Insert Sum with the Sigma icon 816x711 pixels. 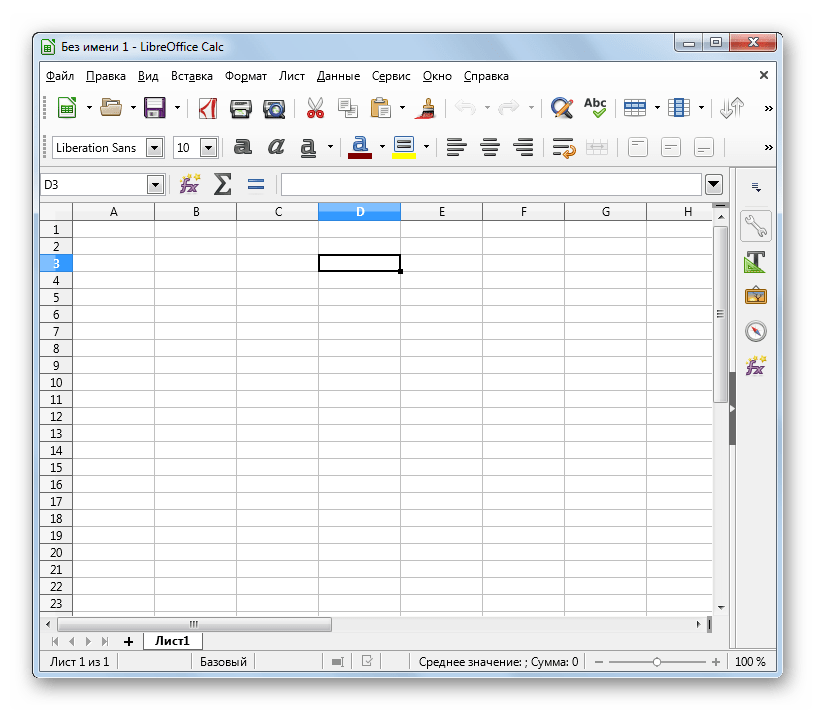[222, 184]
